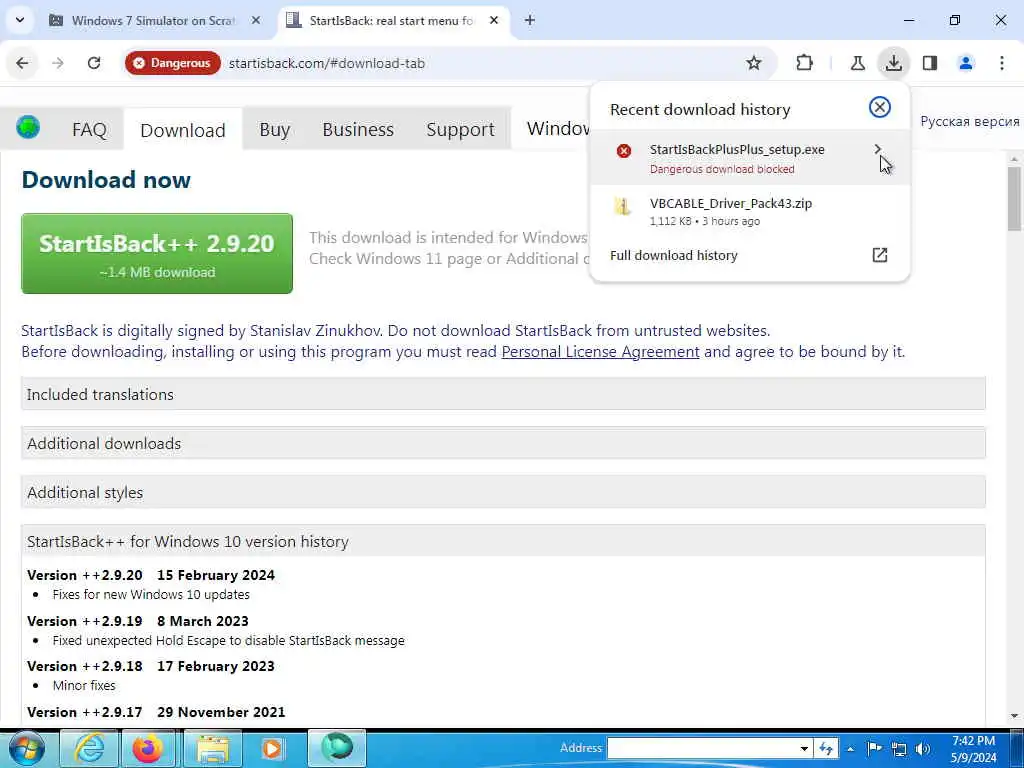Click the scrollbar down arrow
Screen dimensions: 1024x768
click(x=1014, y=716)
